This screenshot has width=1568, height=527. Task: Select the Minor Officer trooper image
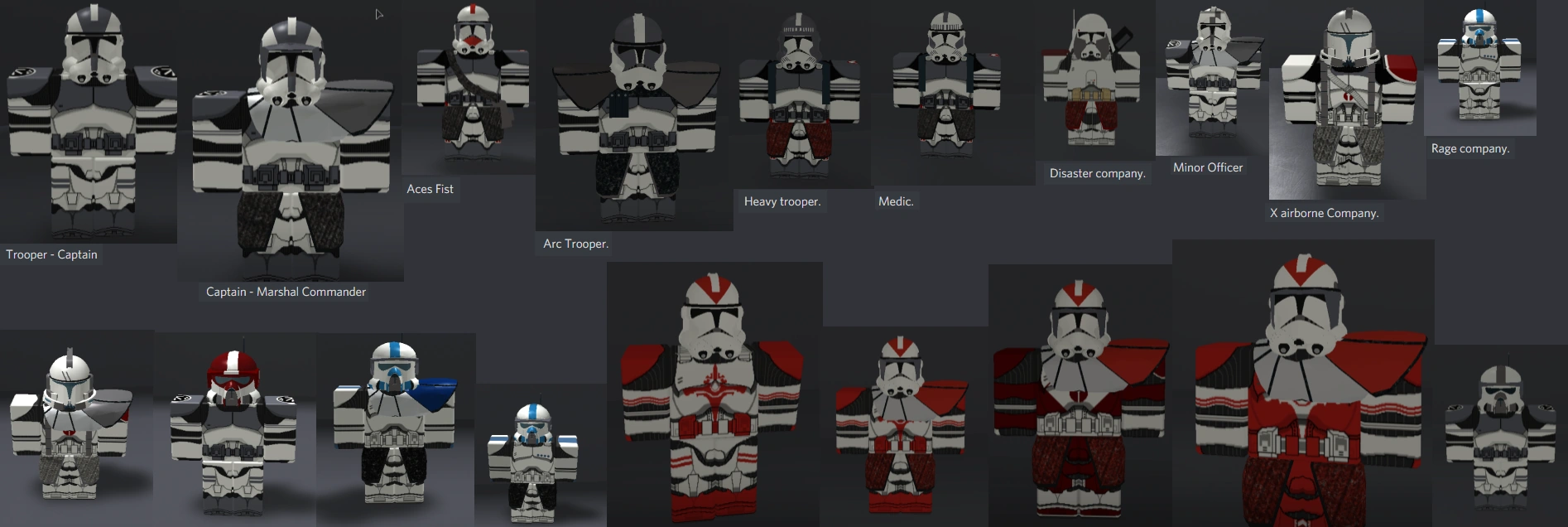pos(1212,78)
